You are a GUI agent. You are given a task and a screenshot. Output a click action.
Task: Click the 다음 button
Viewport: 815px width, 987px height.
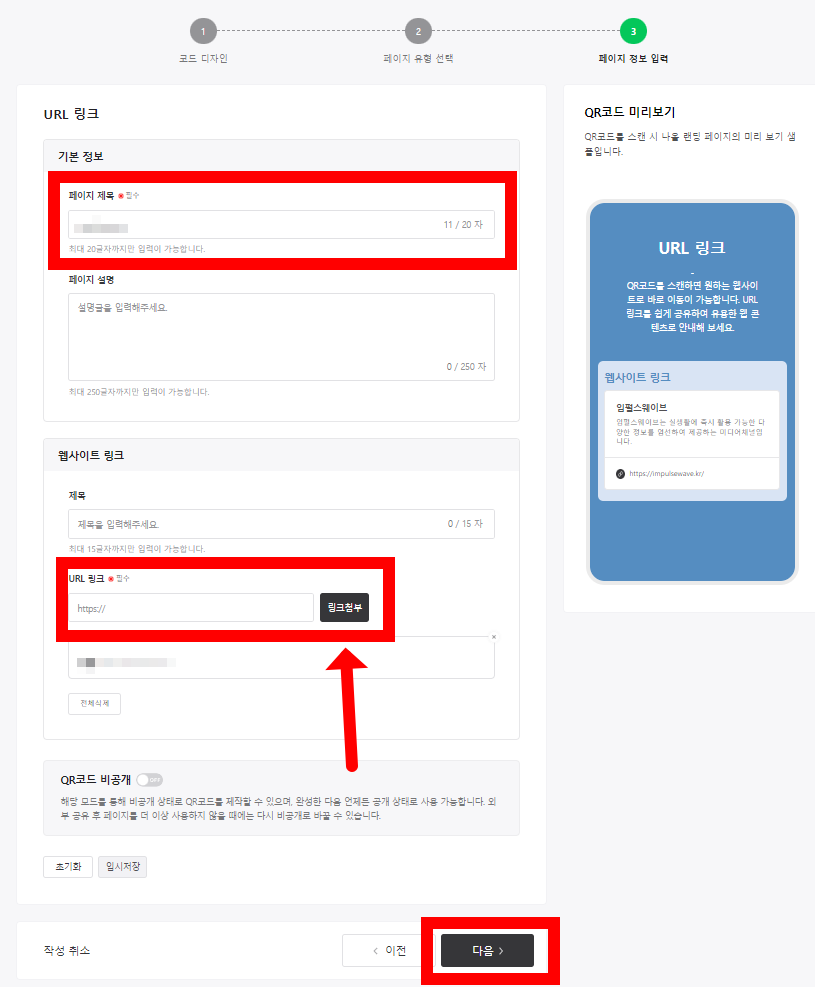click(487, 950)
